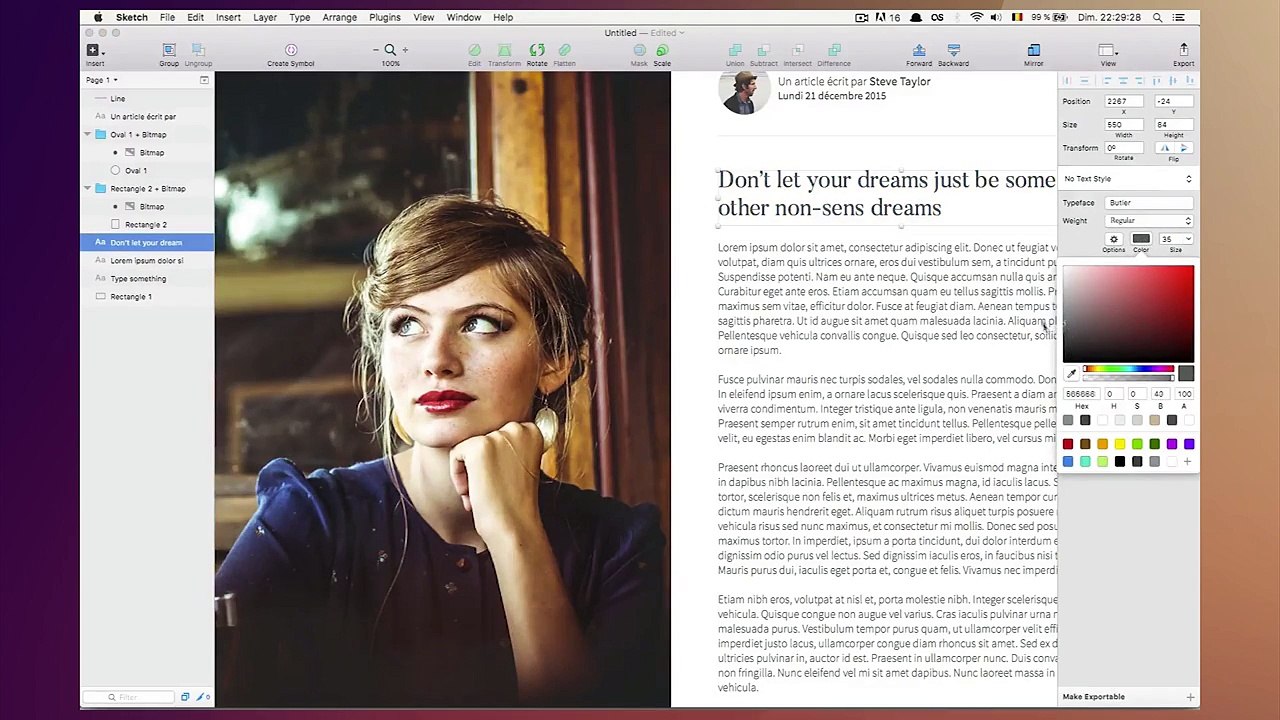Select the Rotate tool
The image size is (1280, 720).
point(537,50)
